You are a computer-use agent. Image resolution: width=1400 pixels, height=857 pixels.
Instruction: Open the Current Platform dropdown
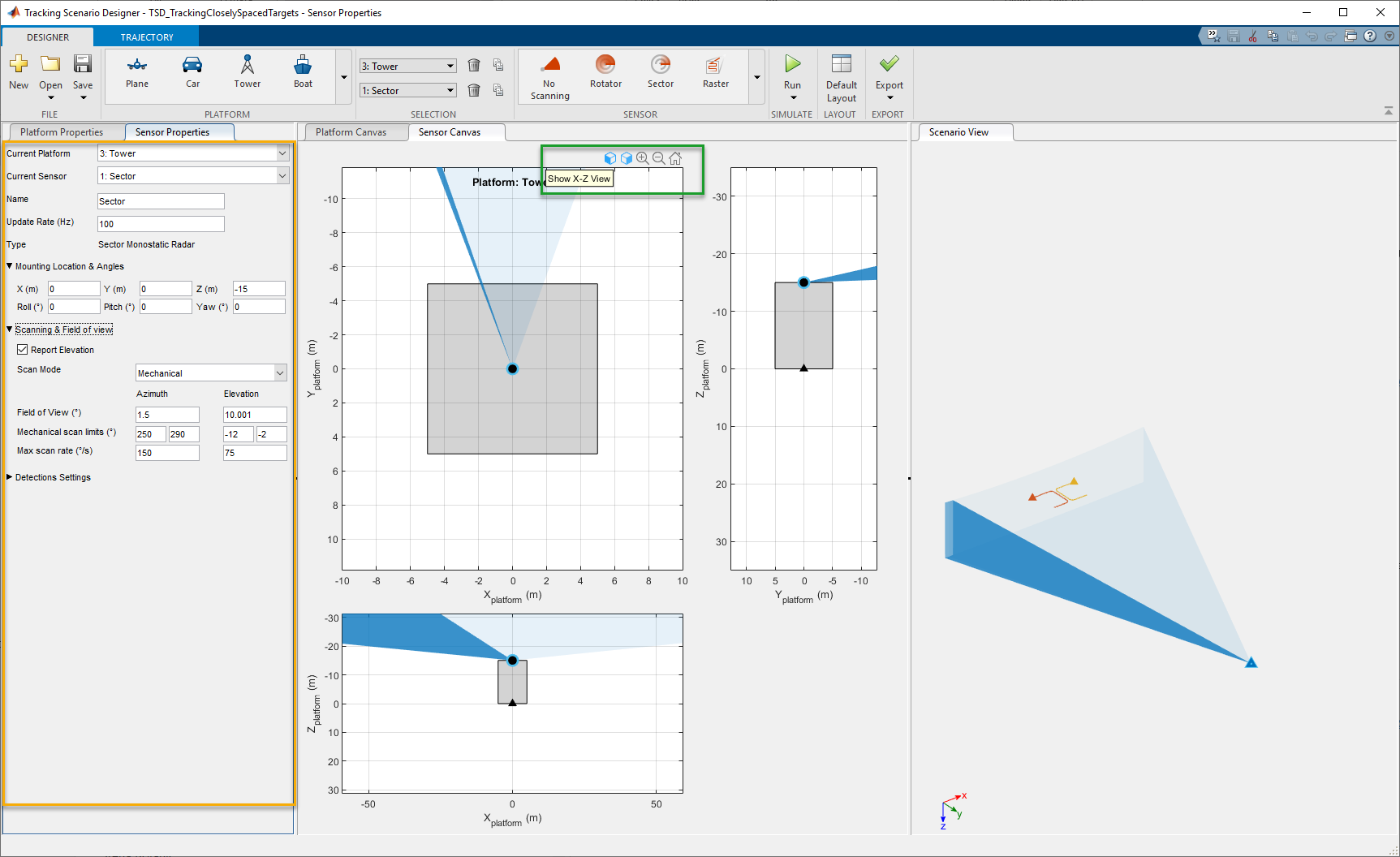point(193,153)
